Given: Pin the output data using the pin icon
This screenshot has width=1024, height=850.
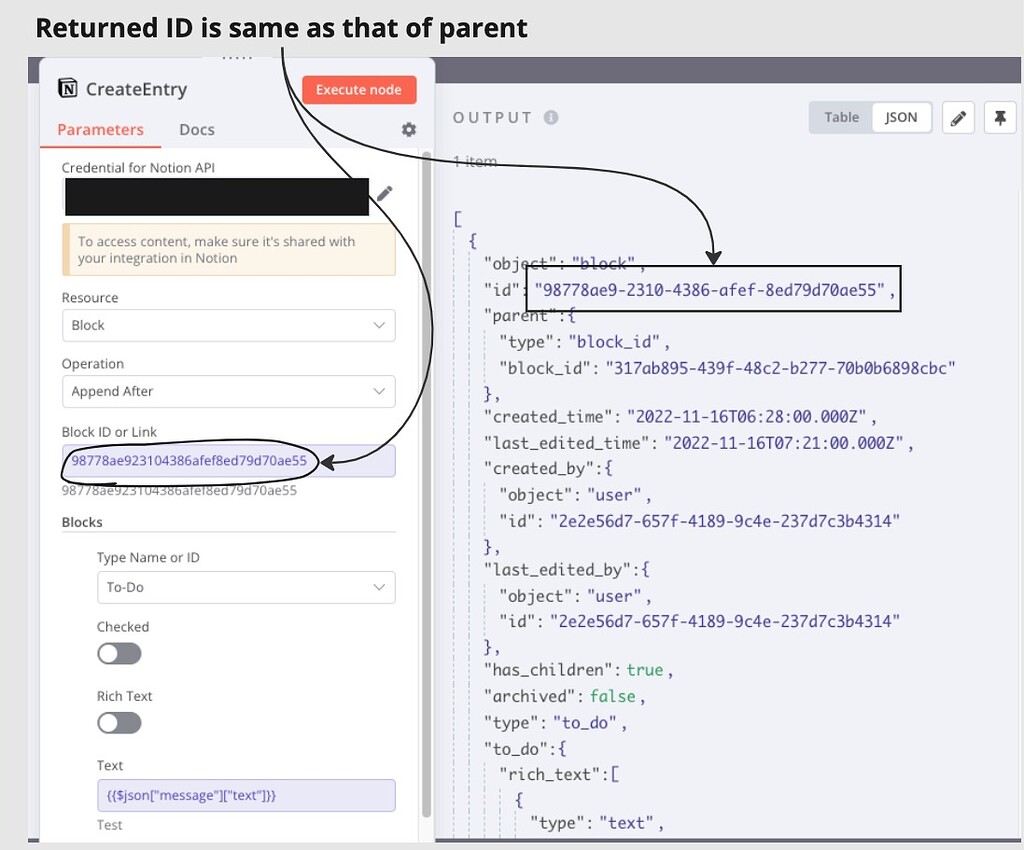Looking at the screenshot, I should pyautogui.click(x=1000, y=117).
